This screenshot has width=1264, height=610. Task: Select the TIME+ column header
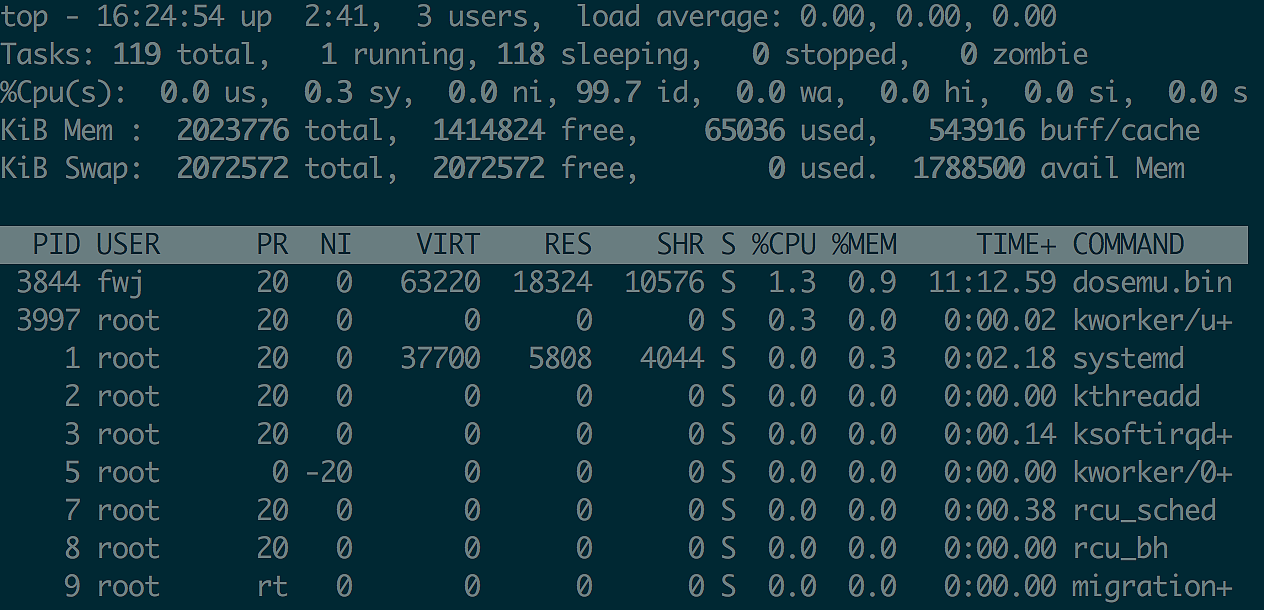tap(1016, 244)
